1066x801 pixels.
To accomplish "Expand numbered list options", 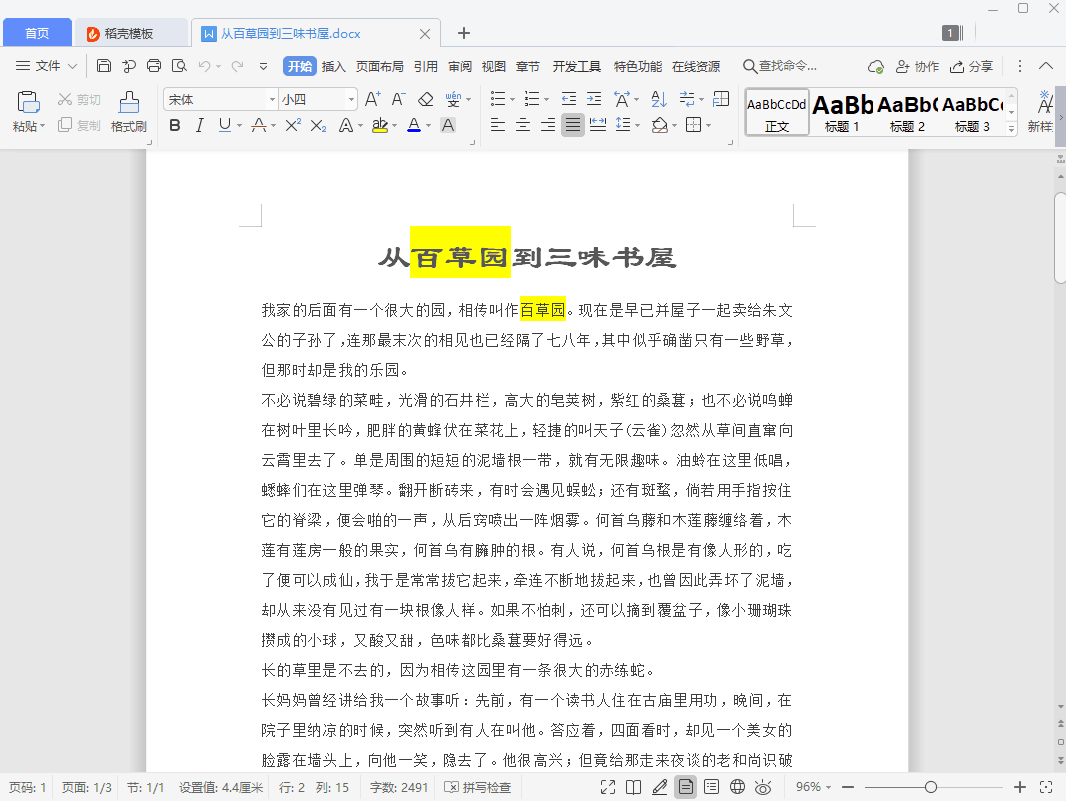I will tap(547, 100).
